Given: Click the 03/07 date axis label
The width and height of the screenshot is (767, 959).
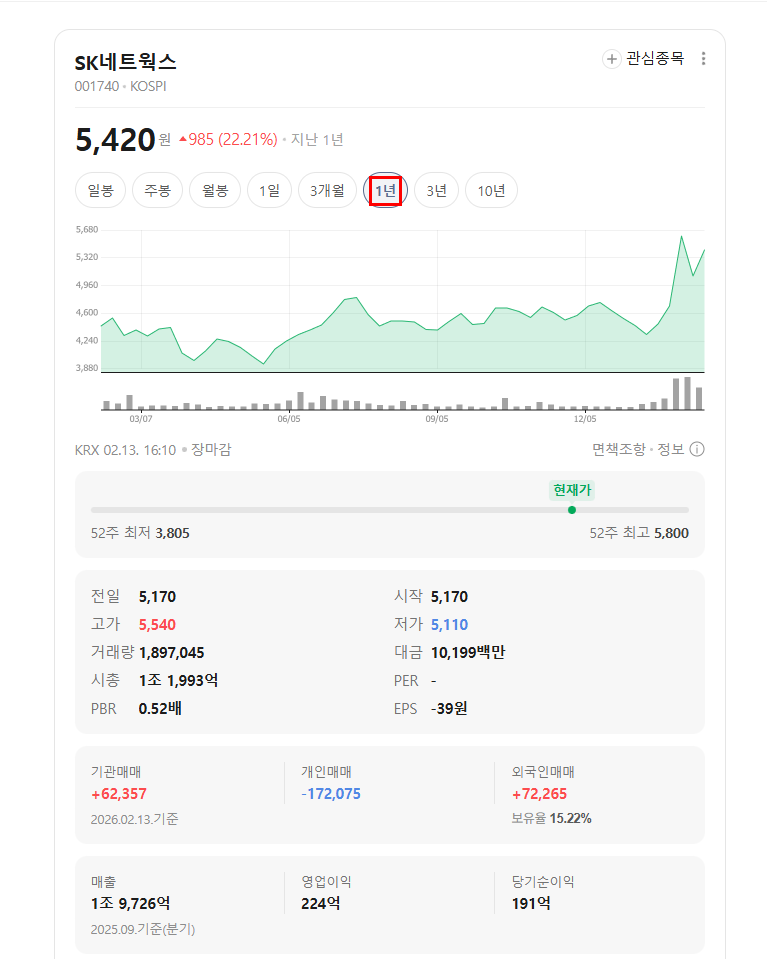Looking at the screenshot, I should pos(141,419).
